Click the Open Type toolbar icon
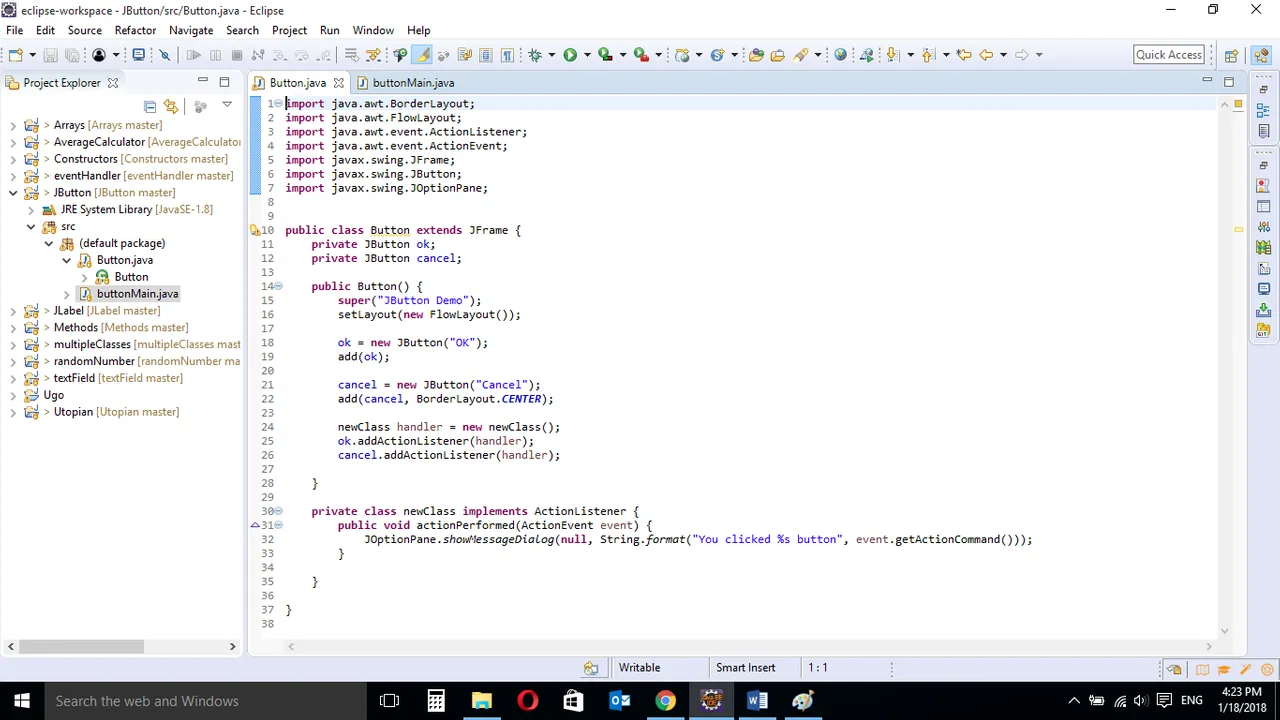Screen dimensions: 1280x720 pyautogui.click(x=756, y=55)
